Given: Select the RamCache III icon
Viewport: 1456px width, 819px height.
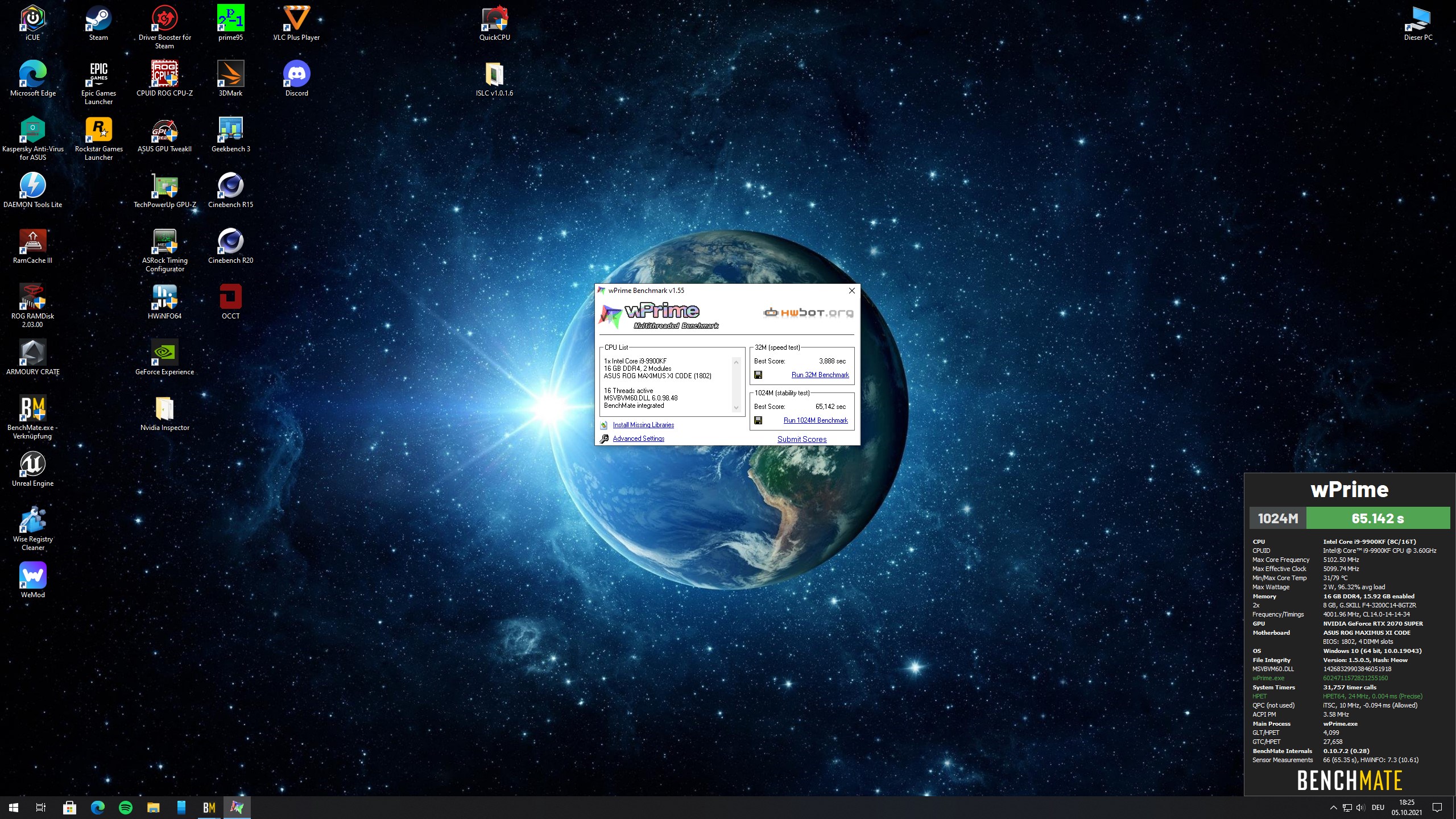Looking at the screenshot, I should pyautogui.click(x=32, y=246).
